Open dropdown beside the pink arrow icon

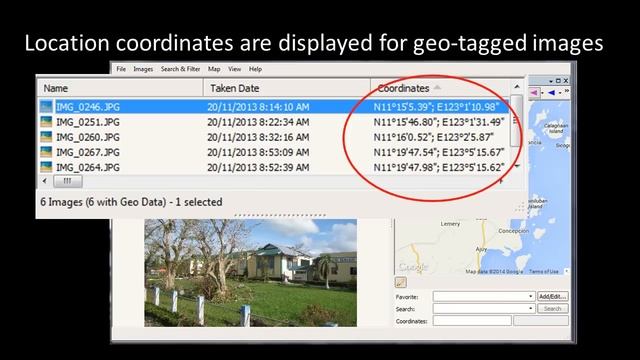point(542,93)
